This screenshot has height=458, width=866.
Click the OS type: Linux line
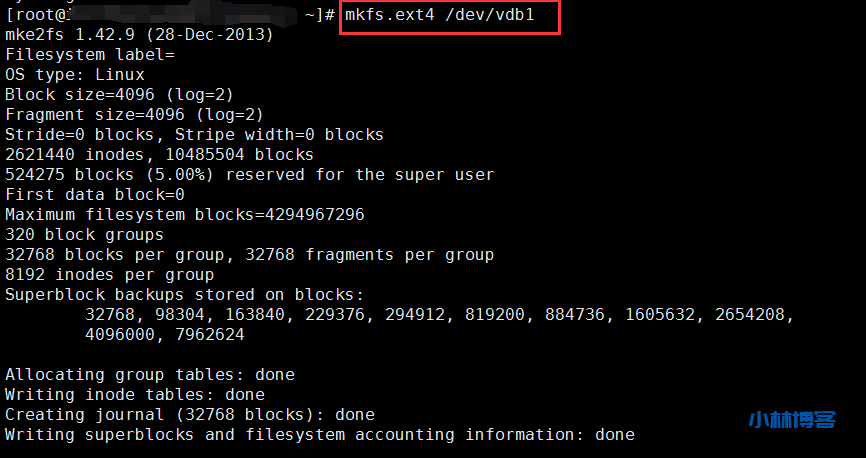75,75
